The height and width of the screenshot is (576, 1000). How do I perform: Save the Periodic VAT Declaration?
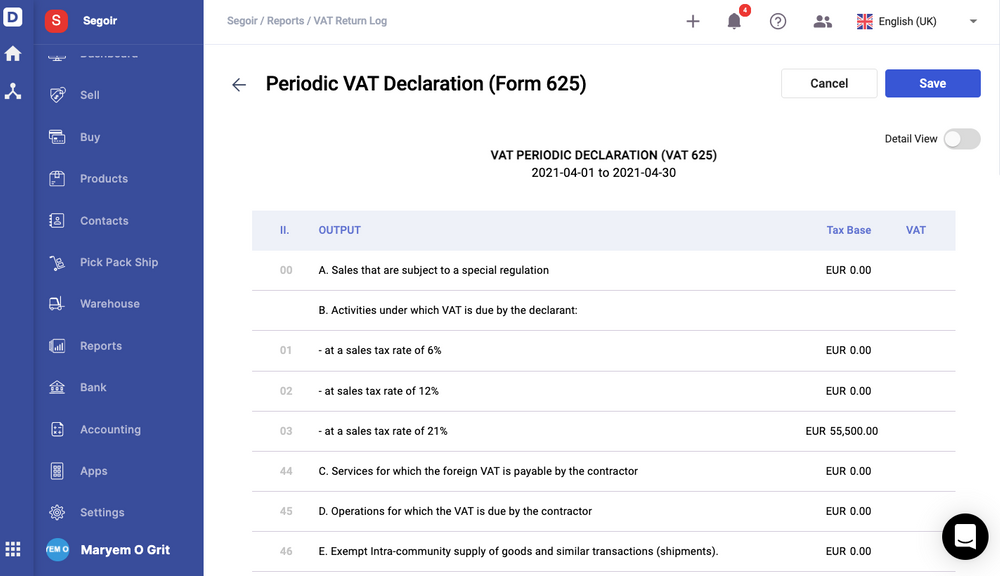click(932, 83)
